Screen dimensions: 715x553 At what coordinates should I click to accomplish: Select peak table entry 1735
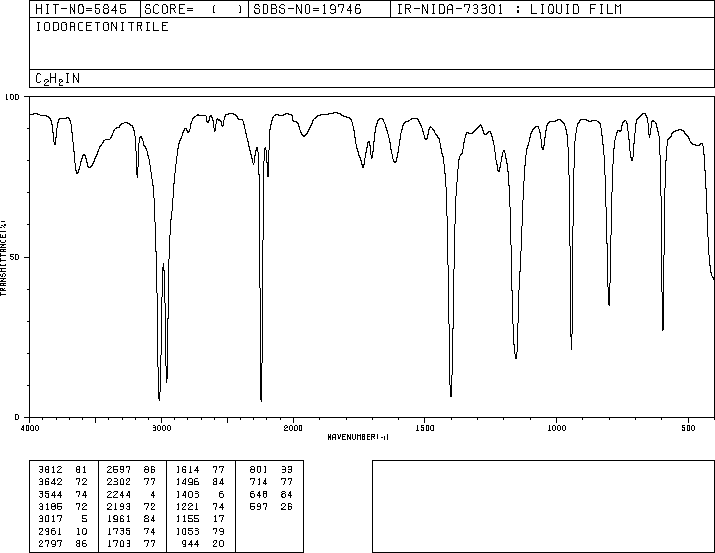click(118, 532)
